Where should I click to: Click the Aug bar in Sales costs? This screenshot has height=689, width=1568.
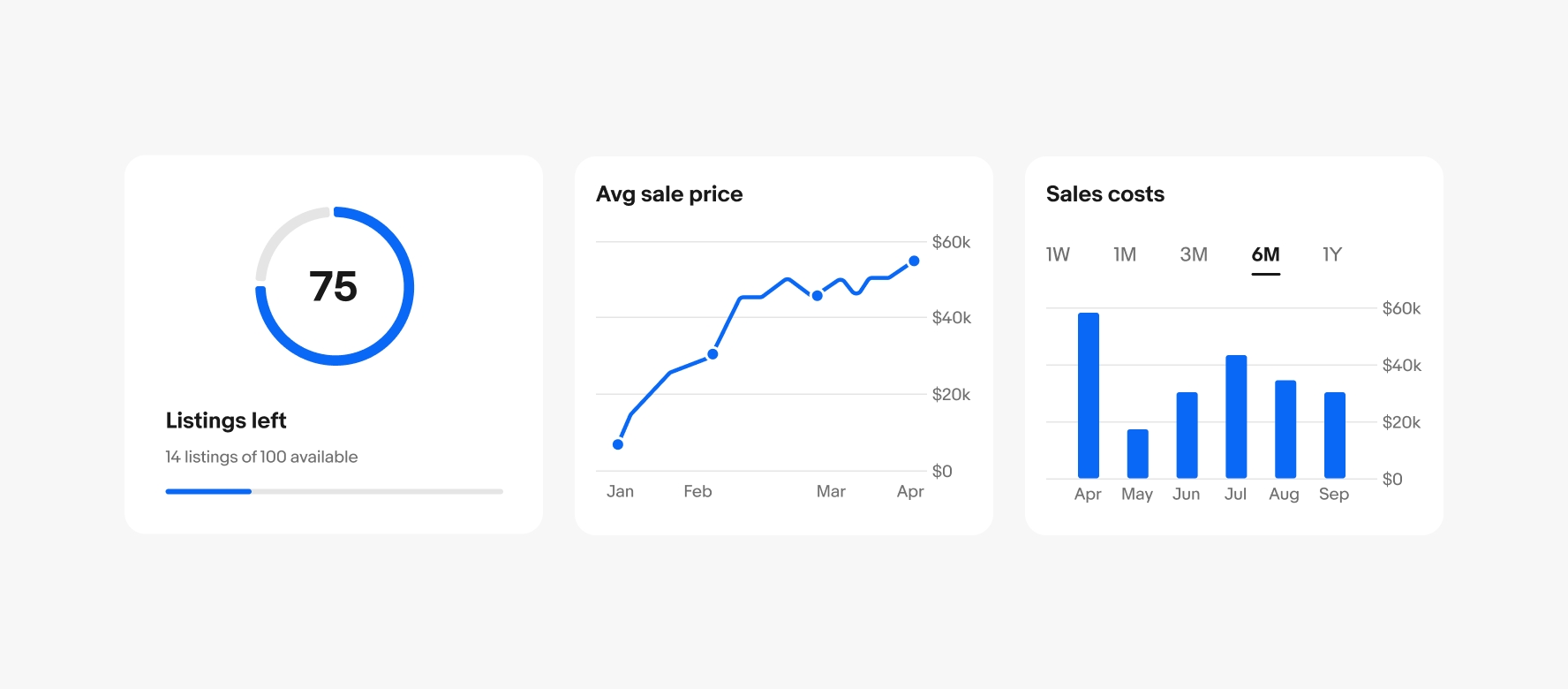[x=1285, y=429]
